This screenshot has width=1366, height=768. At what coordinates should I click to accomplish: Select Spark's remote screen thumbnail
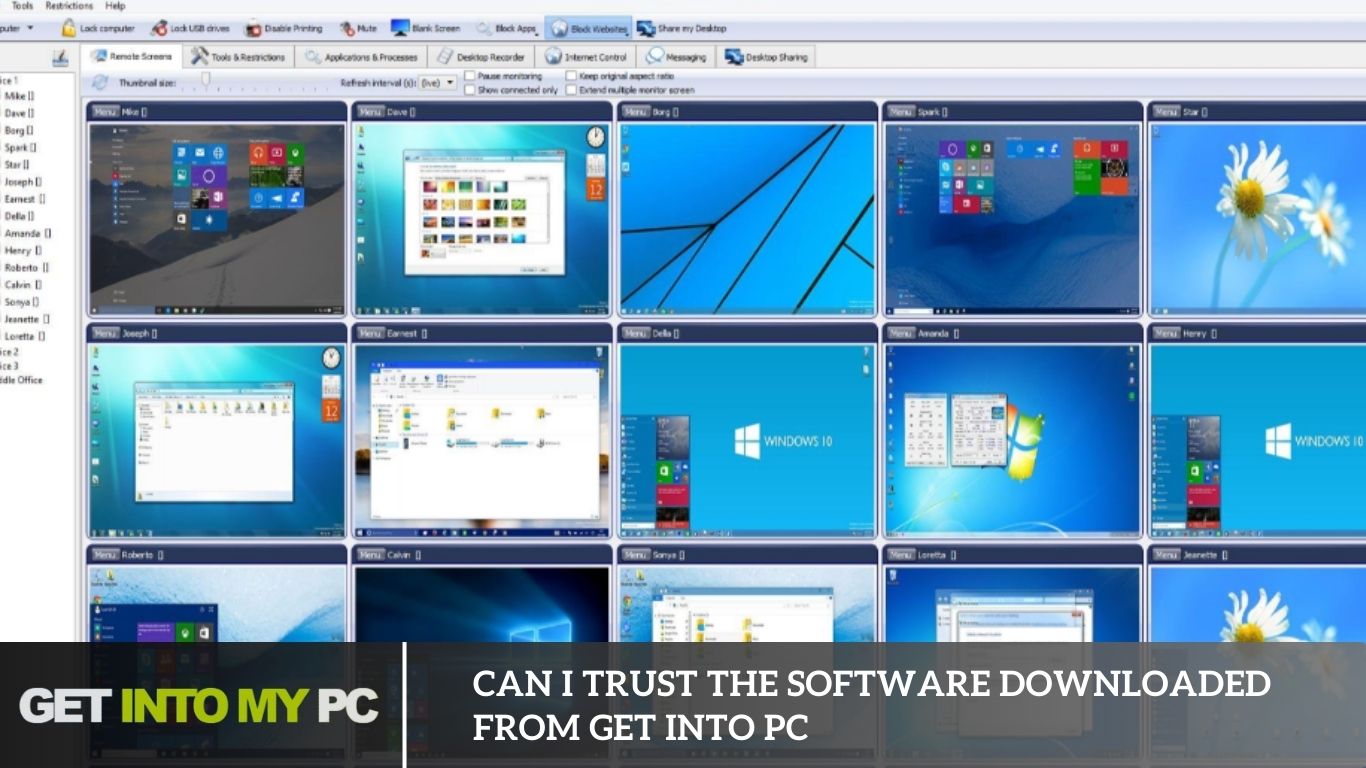coord(1012,219)
